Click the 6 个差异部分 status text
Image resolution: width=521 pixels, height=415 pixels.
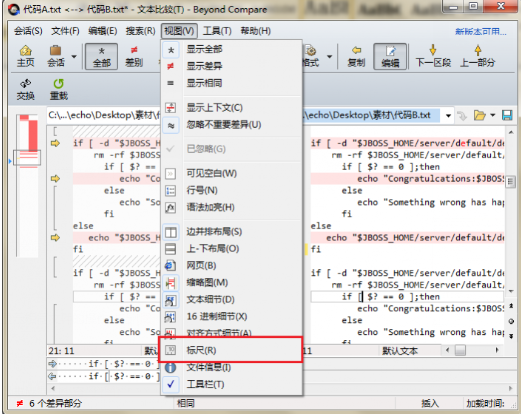55,404
